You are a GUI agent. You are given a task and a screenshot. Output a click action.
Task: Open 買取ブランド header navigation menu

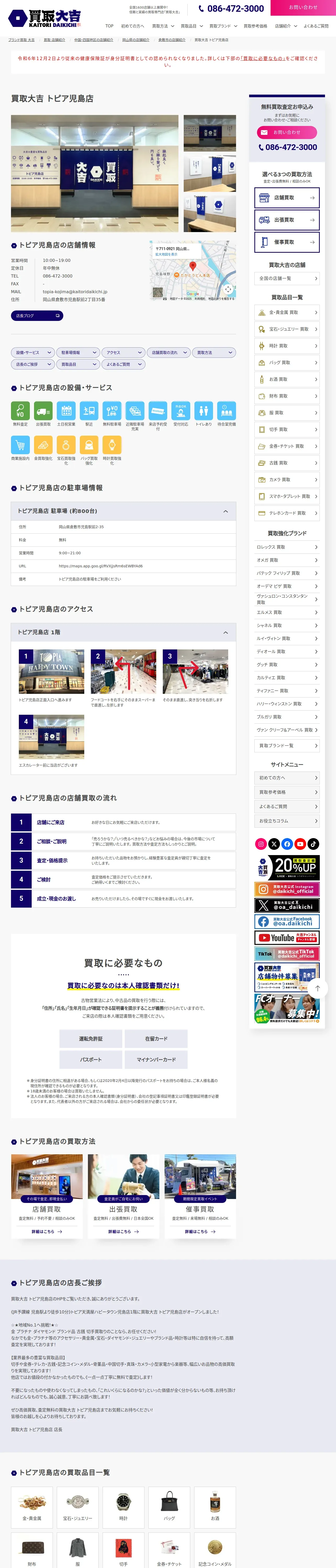223,26
